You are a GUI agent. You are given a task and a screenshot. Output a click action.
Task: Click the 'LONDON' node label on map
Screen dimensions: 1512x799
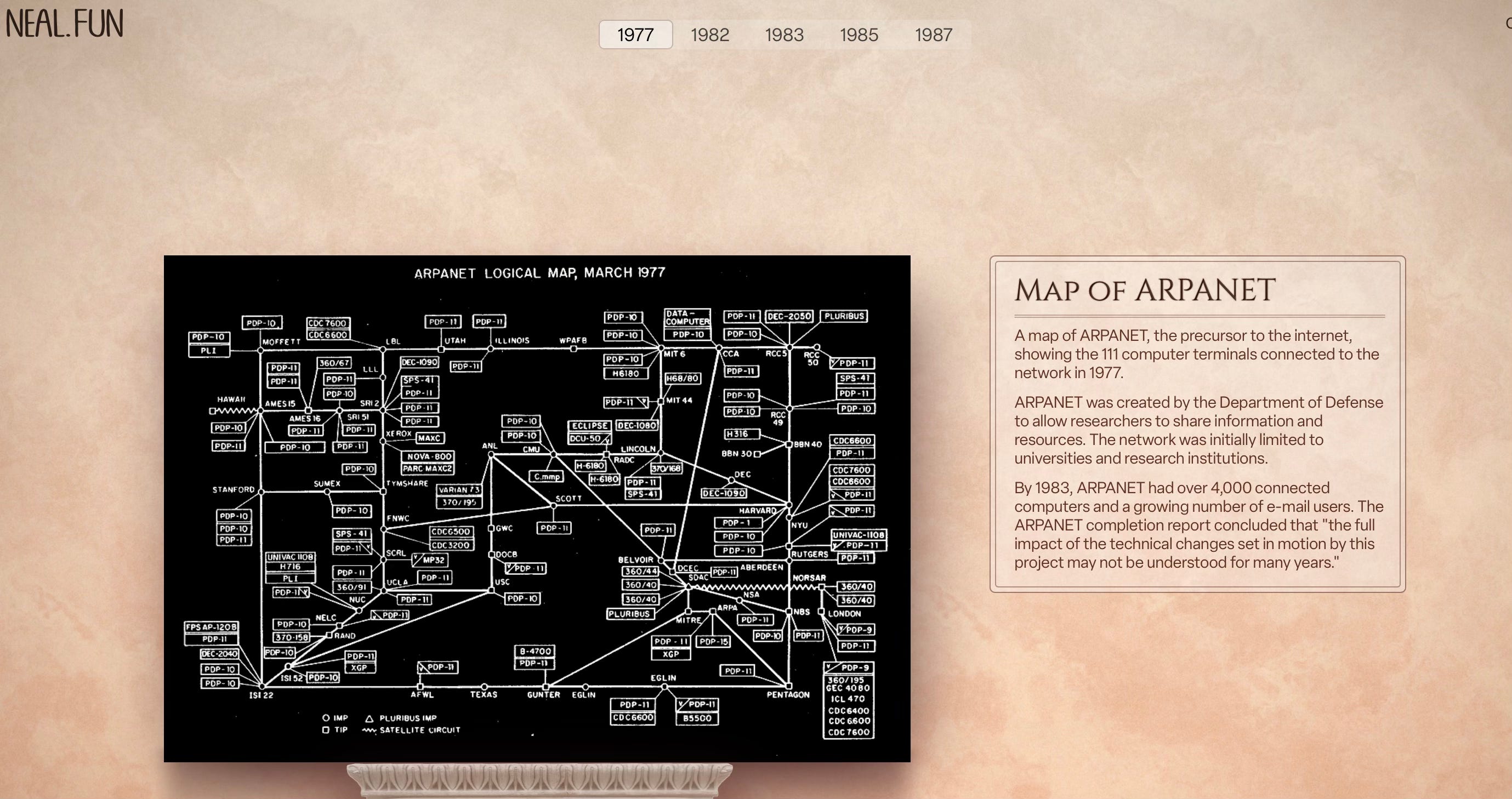tap(844, 614)
